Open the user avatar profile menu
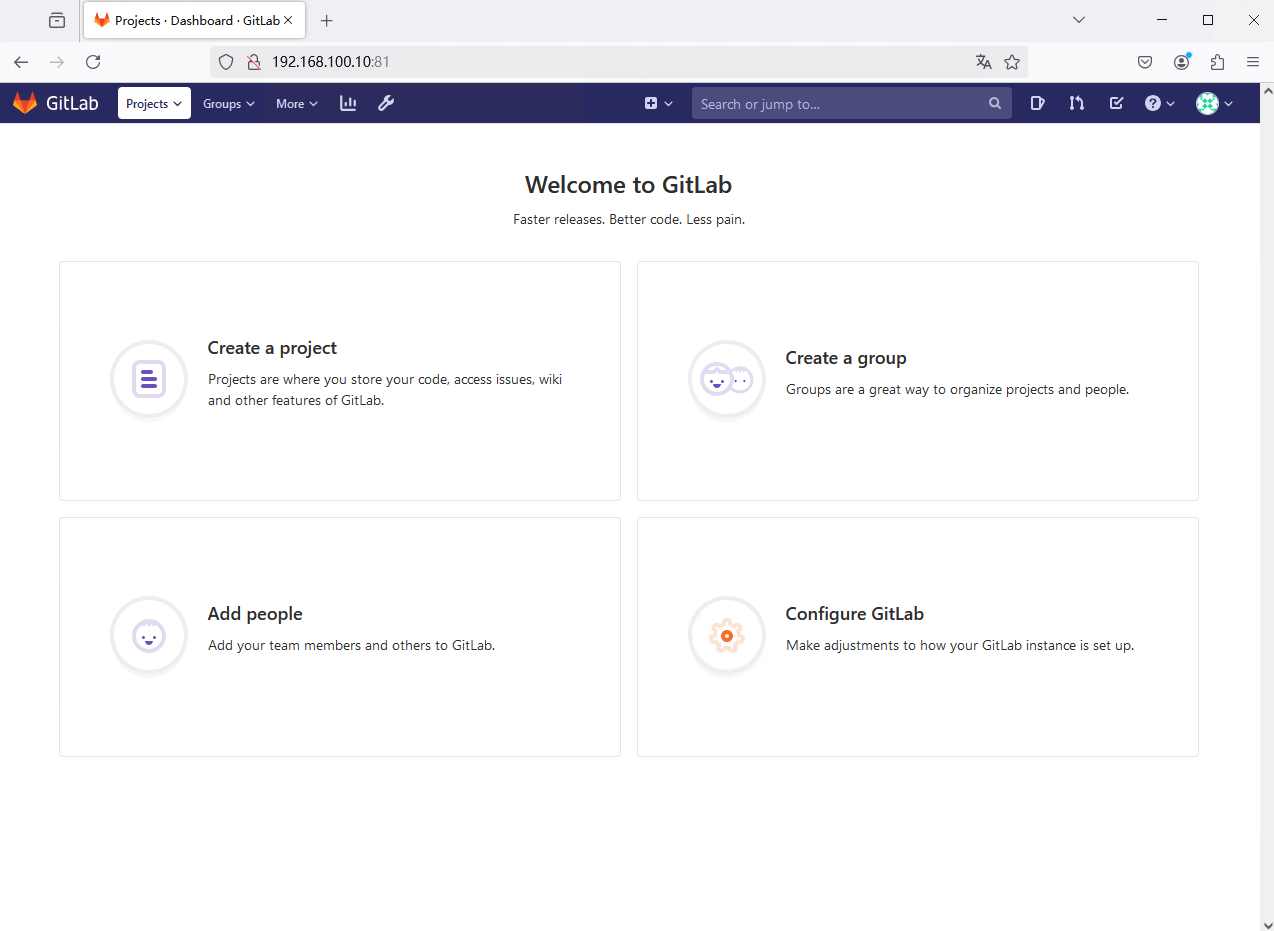The height and width of the screenshot is (931, 1274). tap(1214, 103)
